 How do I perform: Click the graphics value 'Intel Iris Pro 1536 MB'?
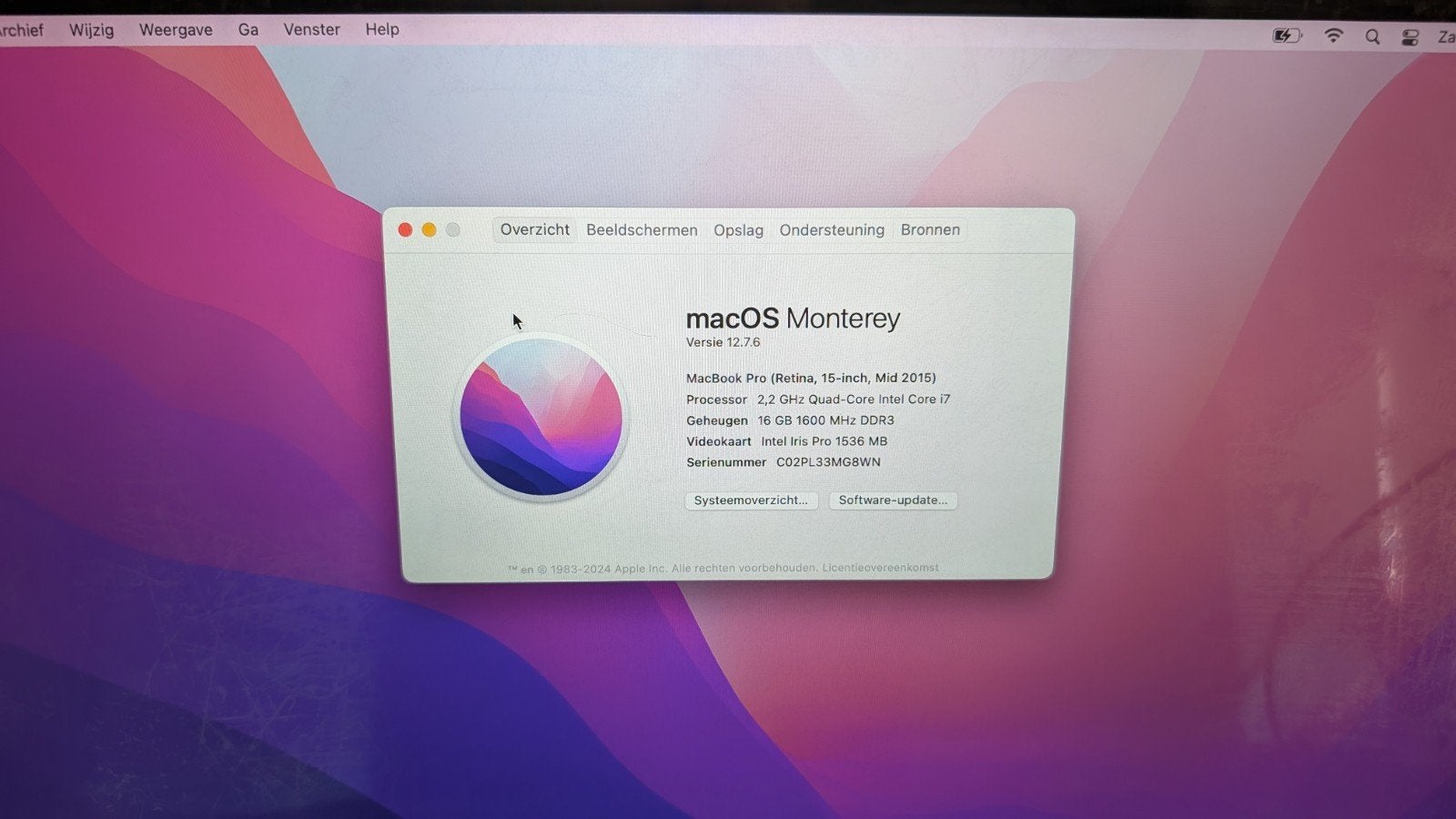824,441
